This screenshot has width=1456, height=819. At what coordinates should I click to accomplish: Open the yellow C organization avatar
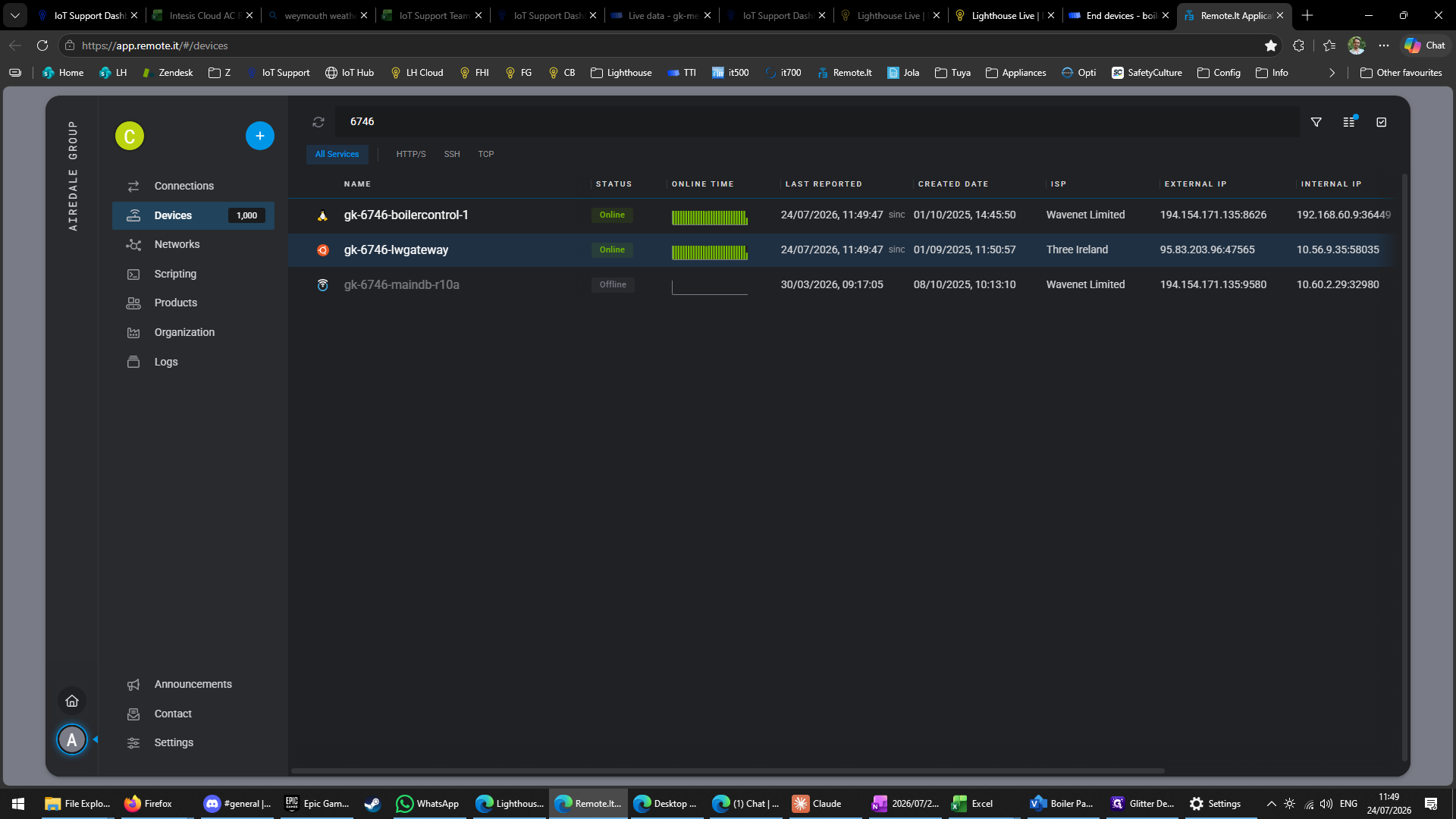[x=130, y=136]
